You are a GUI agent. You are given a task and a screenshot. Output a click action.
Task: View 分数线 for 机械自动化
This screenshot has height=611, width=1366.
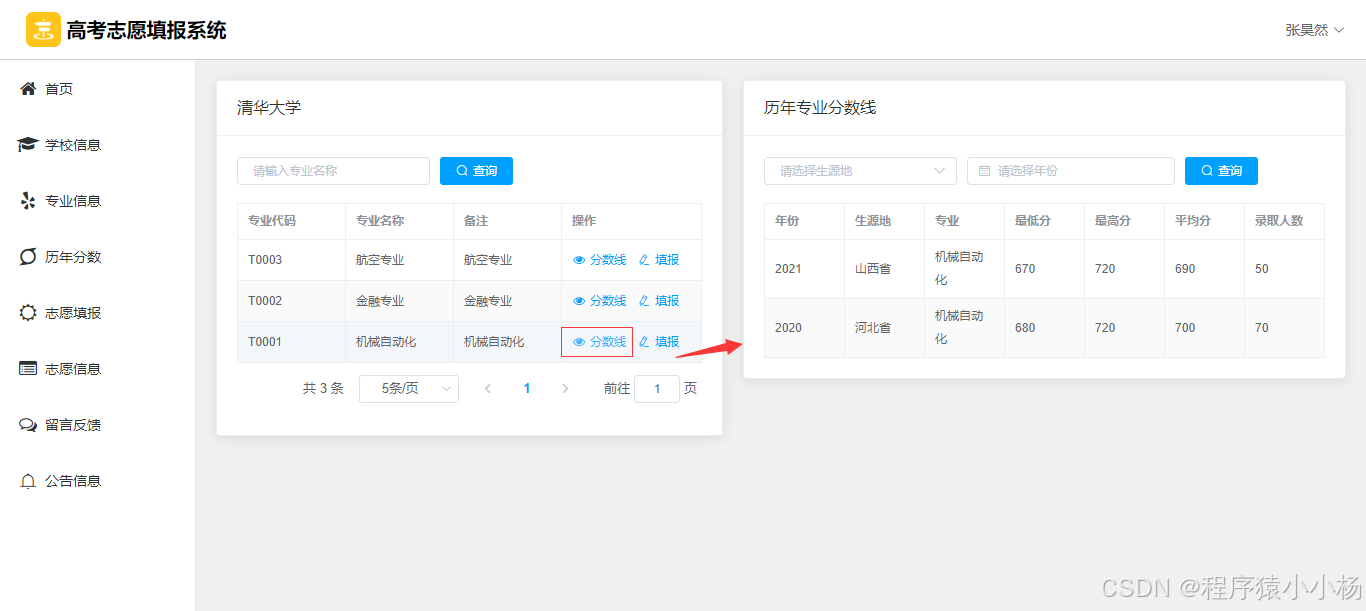pos(599,342)
